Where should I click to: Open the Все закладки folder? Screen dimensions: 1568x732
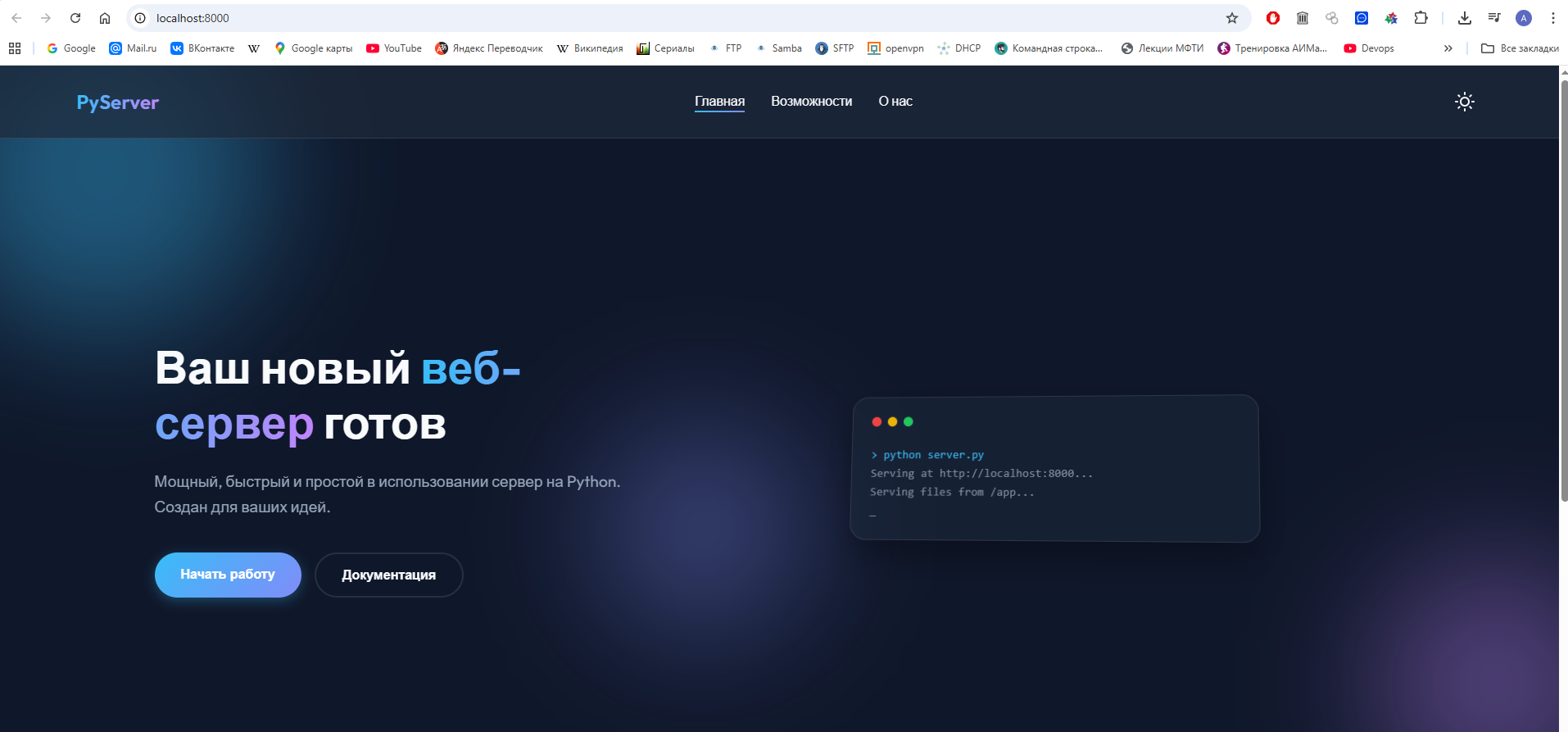pyautogui.click(x=1520, y=48)
